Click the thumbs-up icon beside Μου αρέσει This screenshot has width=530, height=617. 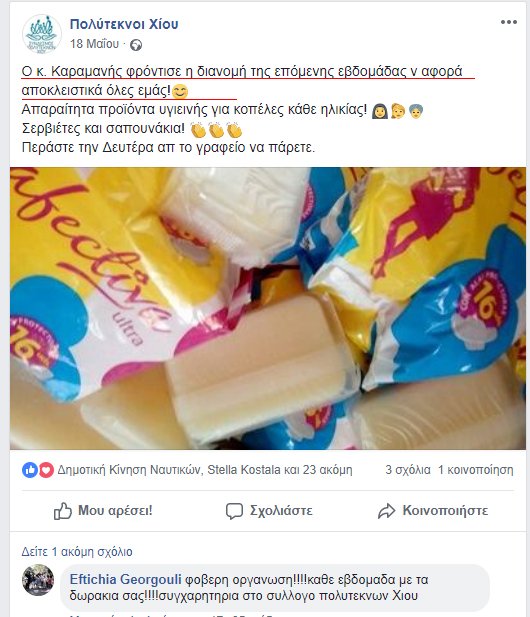click(63, 511)
